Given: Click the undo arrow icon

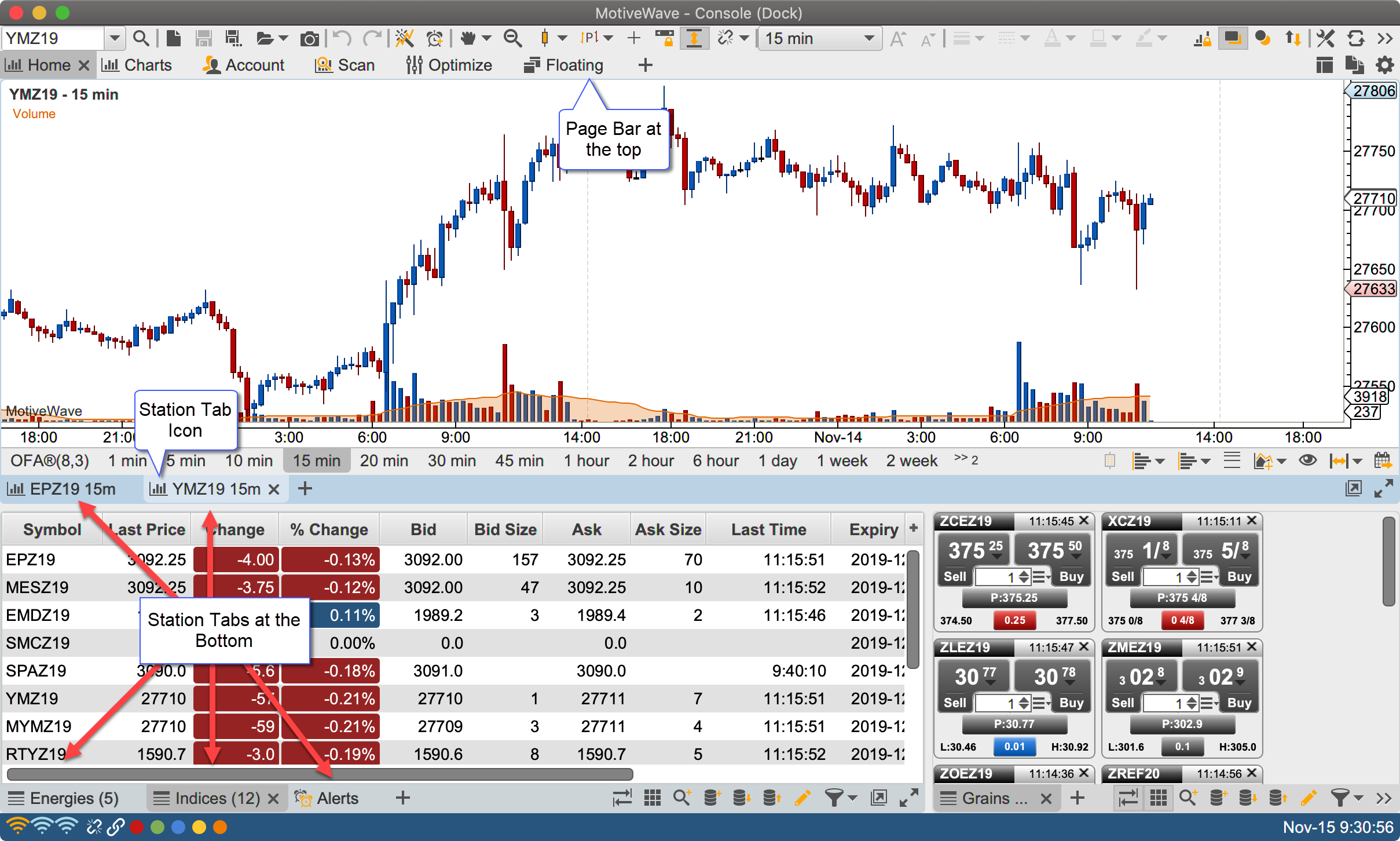Looking at the screenshot, I should click(x=343, y=39).
